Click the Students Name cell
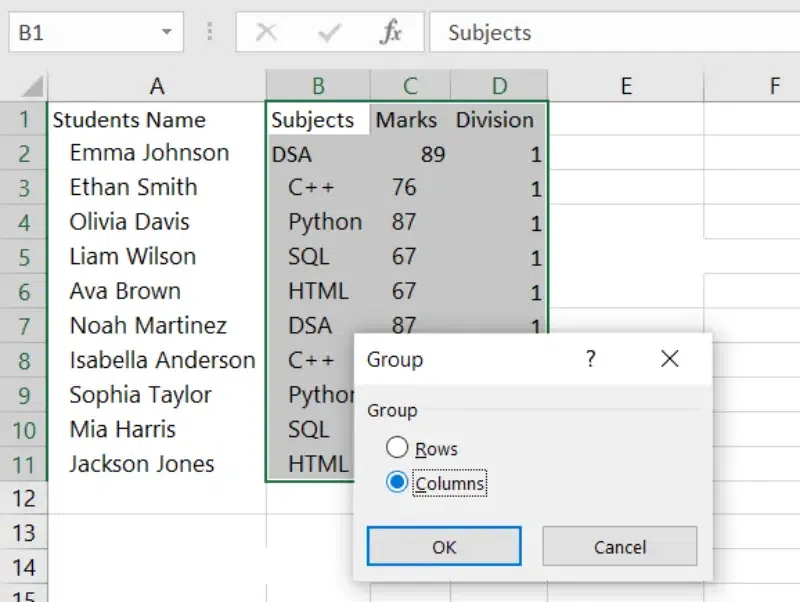The image size is (800, 602). click(129, 120)
